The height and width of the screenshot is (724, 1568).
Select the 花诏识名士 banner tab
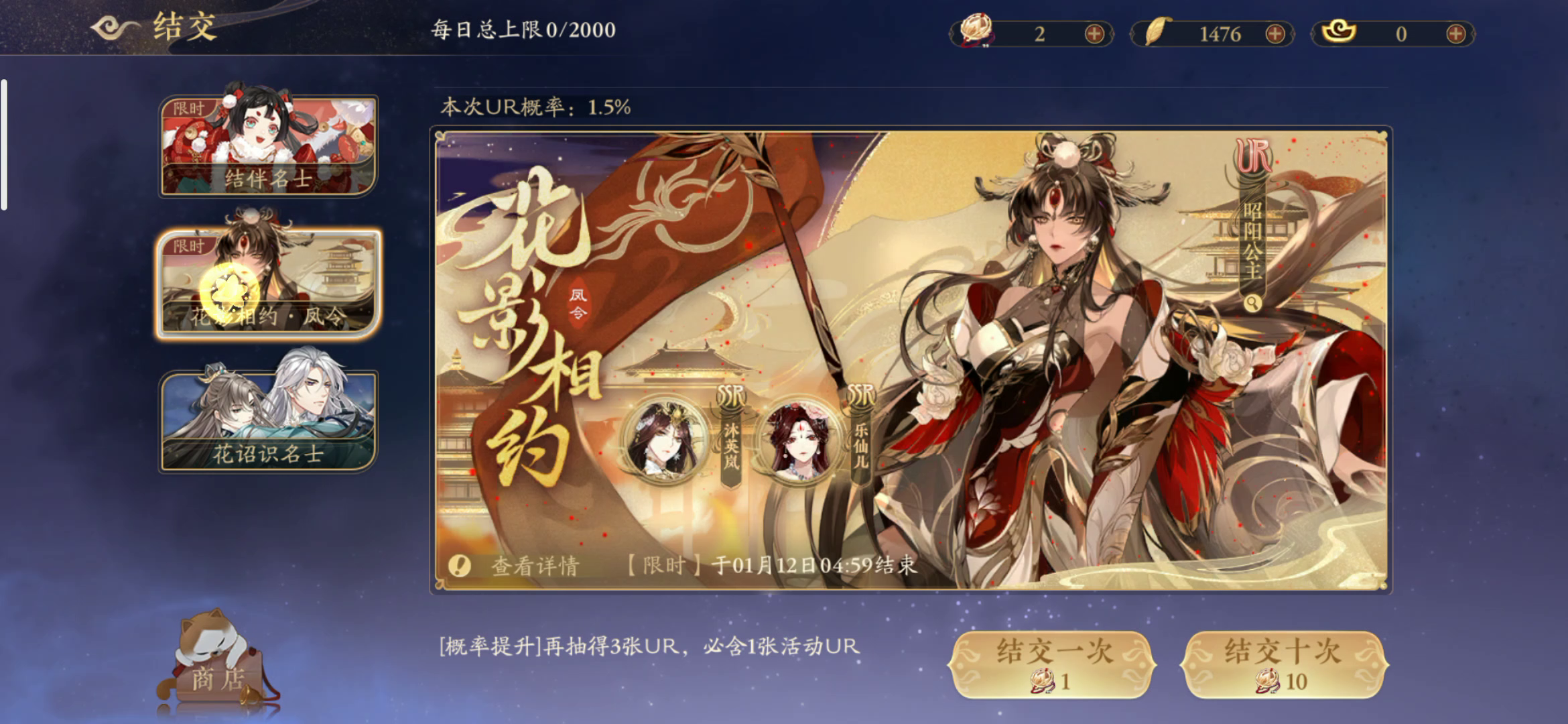(x=268, y=420)
